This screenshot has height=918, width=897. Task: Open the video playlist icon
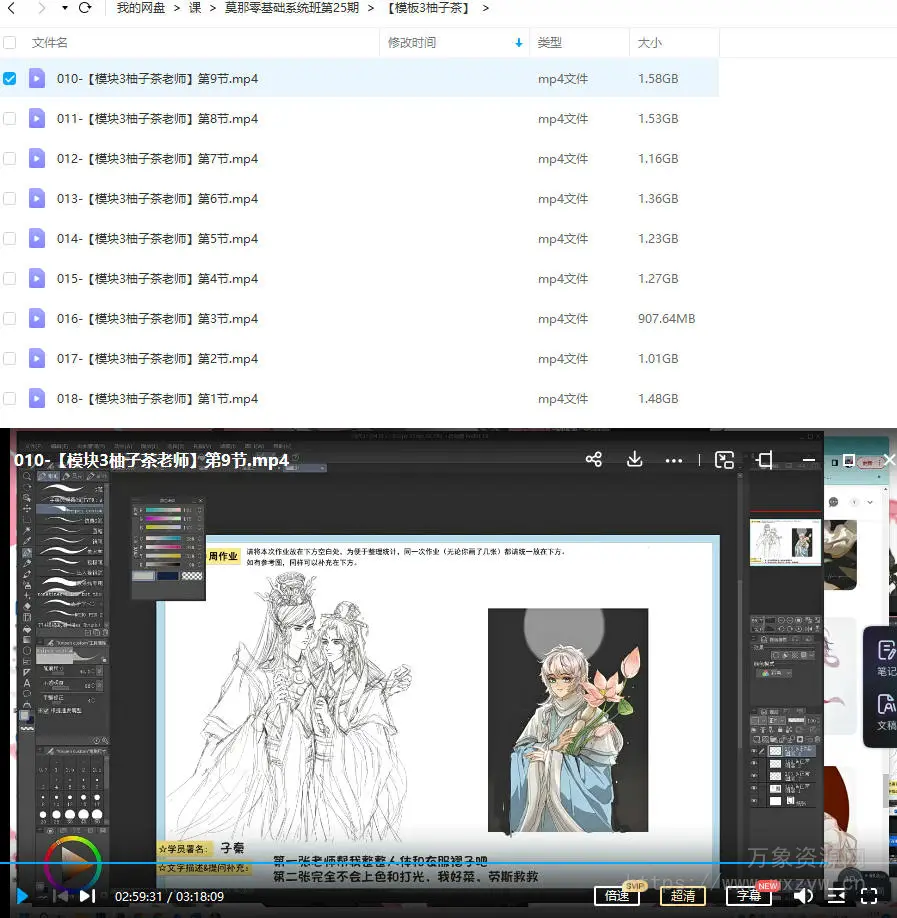[x=836, y=895]
